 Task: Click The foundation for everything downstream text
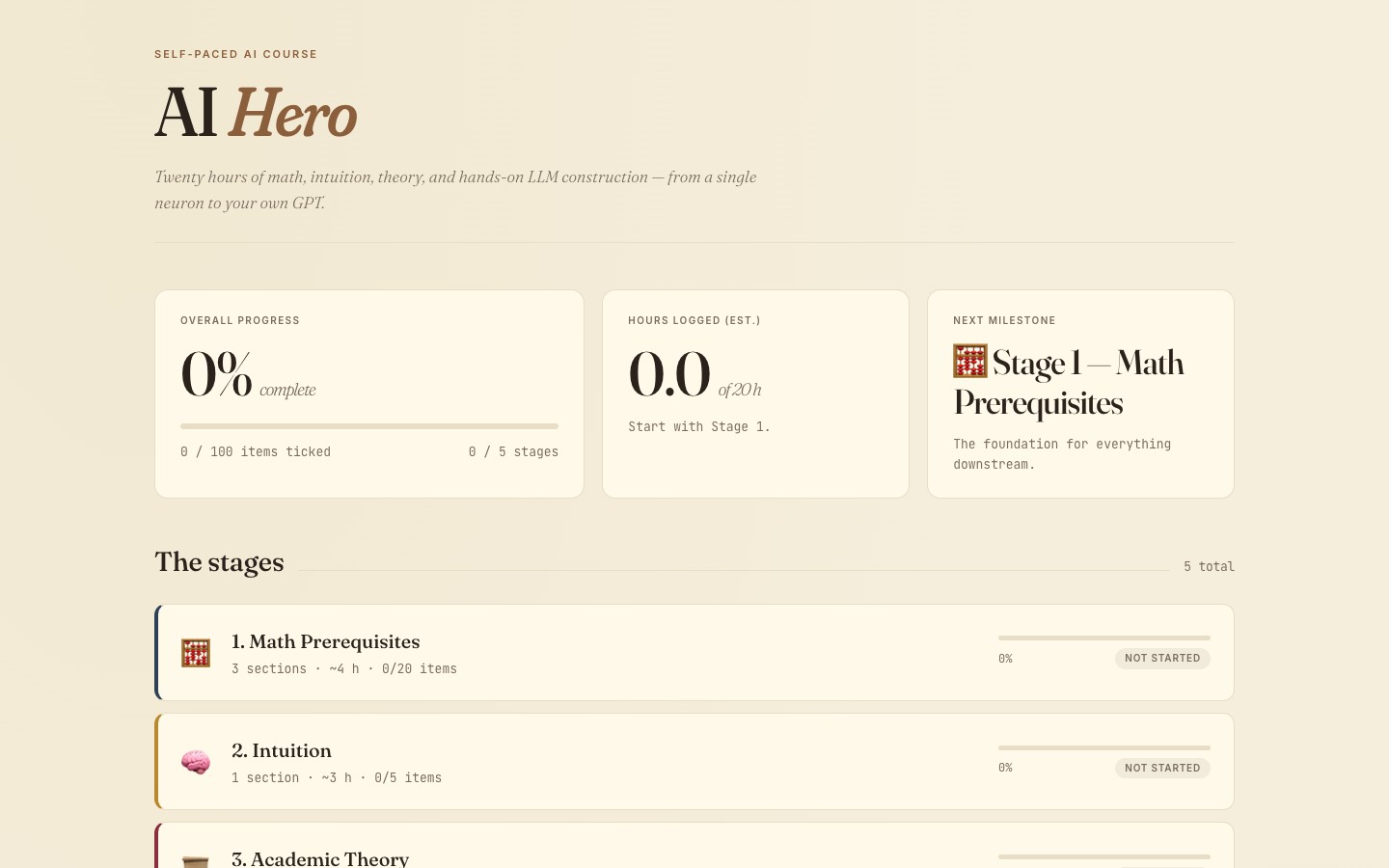point(1062,454)
